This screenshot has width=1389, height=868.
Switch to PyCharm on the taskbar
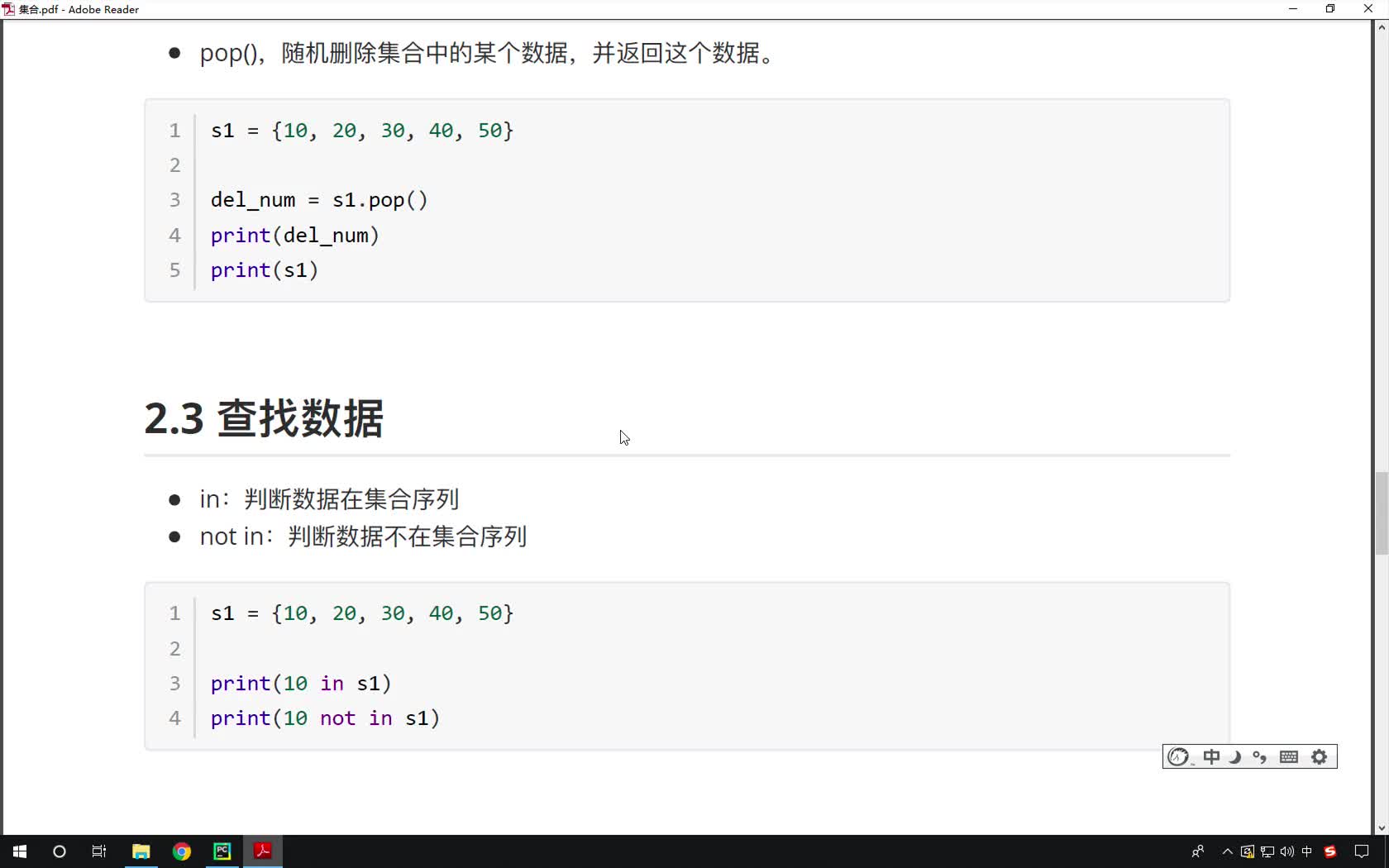pos(222,851)
